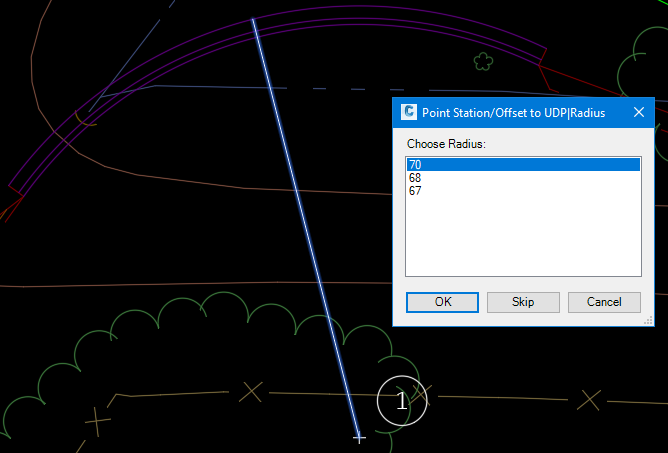Click the Civil 3D icon in dialog title

(408, 112)
